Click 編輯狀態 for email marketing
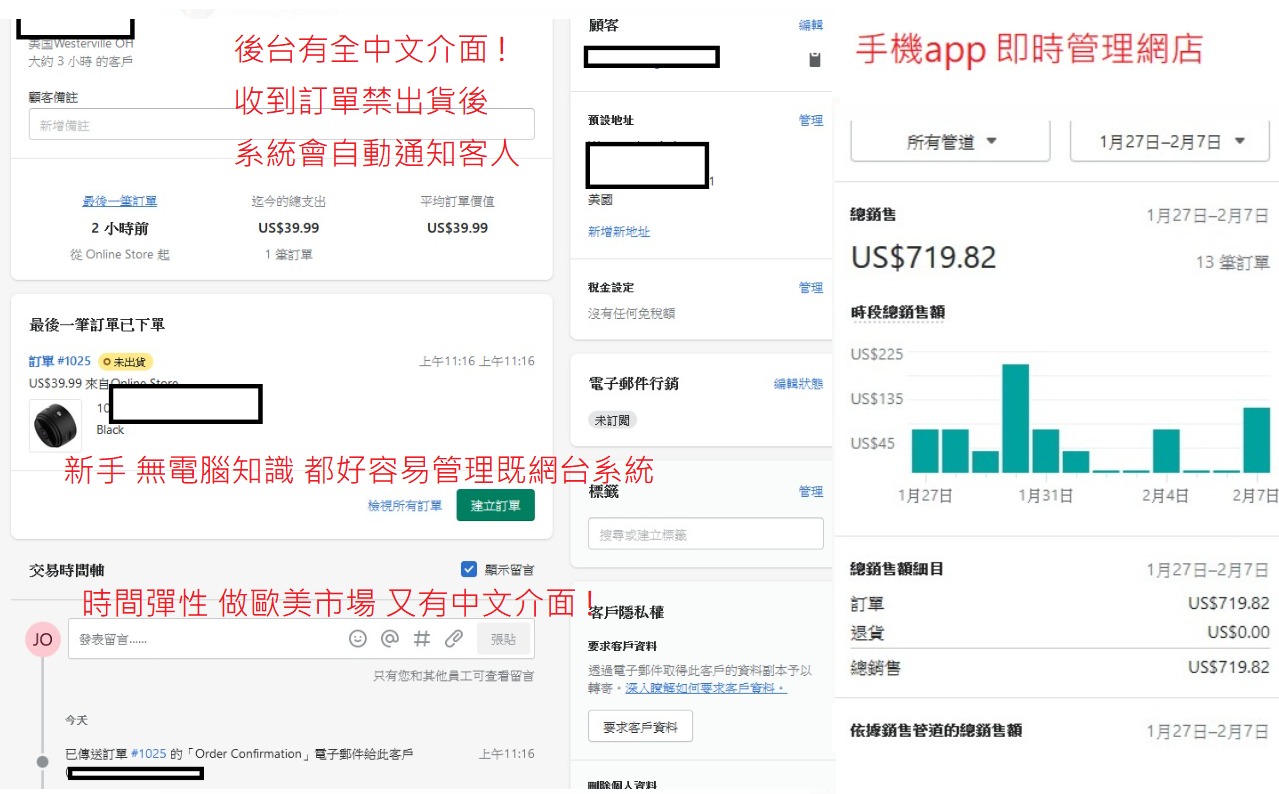1279x794 pixels. pyautogui.click(x=798, y=383)
